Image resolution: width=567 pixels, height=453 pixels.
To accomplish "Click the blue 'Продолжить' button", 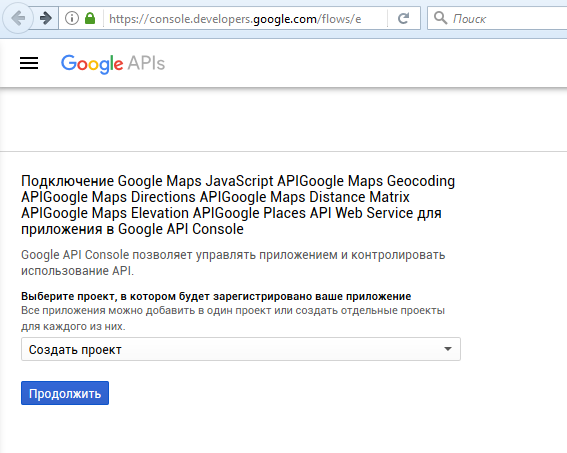I will click(65, 393).
